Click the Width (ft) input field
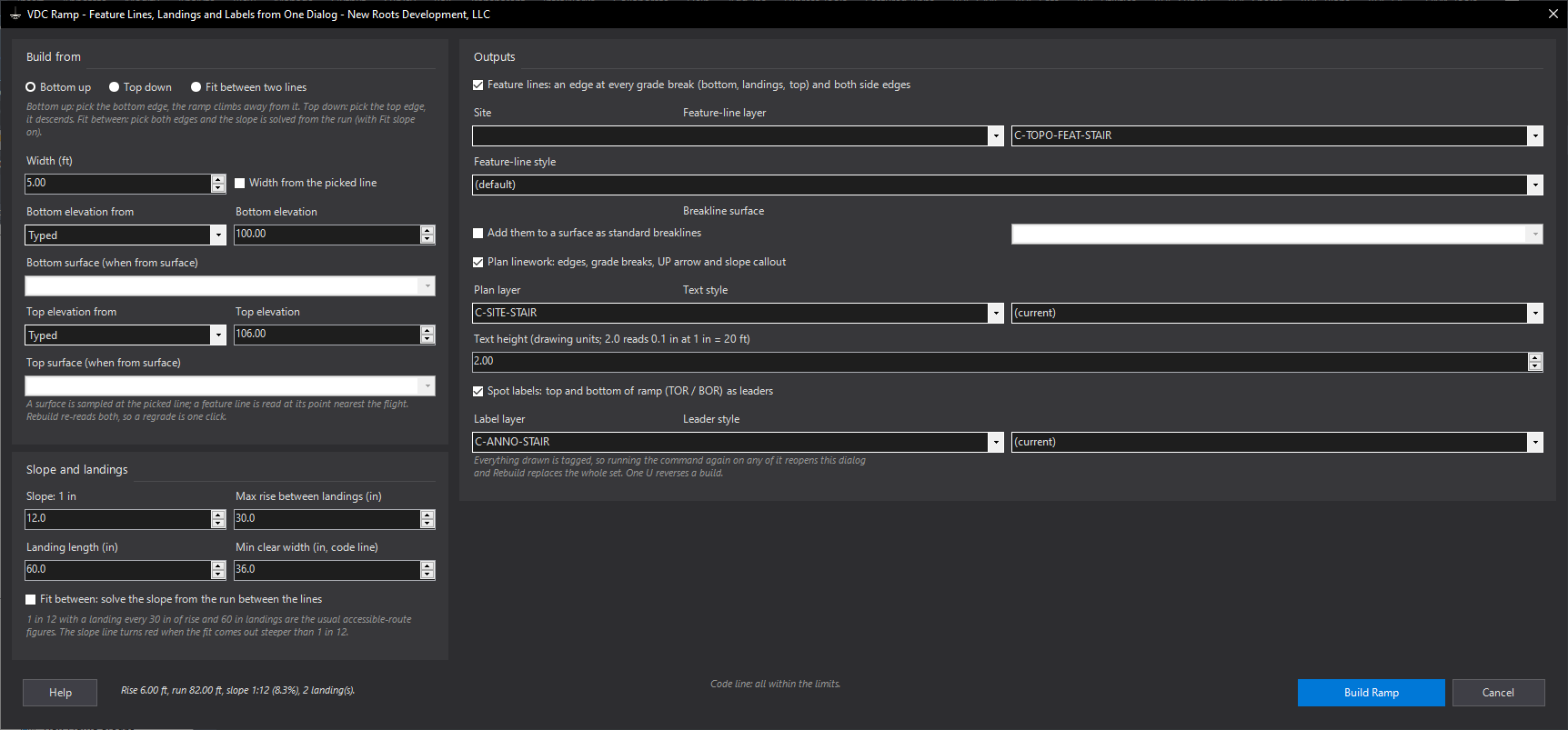This screenshot has height=730, width=1568. point(118,184)
